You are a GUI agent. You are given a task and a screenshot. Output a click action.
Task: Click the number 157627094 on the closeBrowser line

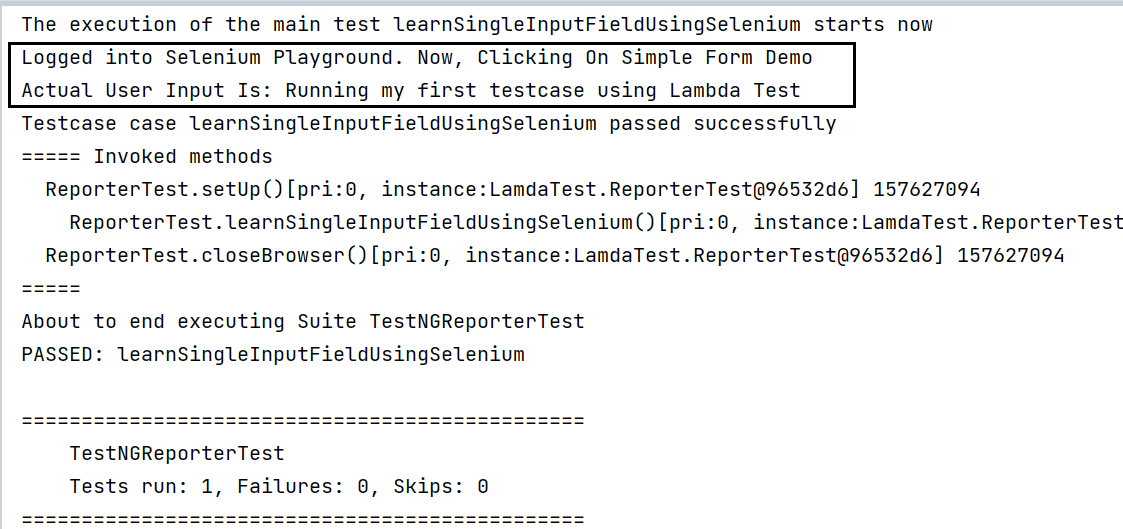[x=1011, y=256]
